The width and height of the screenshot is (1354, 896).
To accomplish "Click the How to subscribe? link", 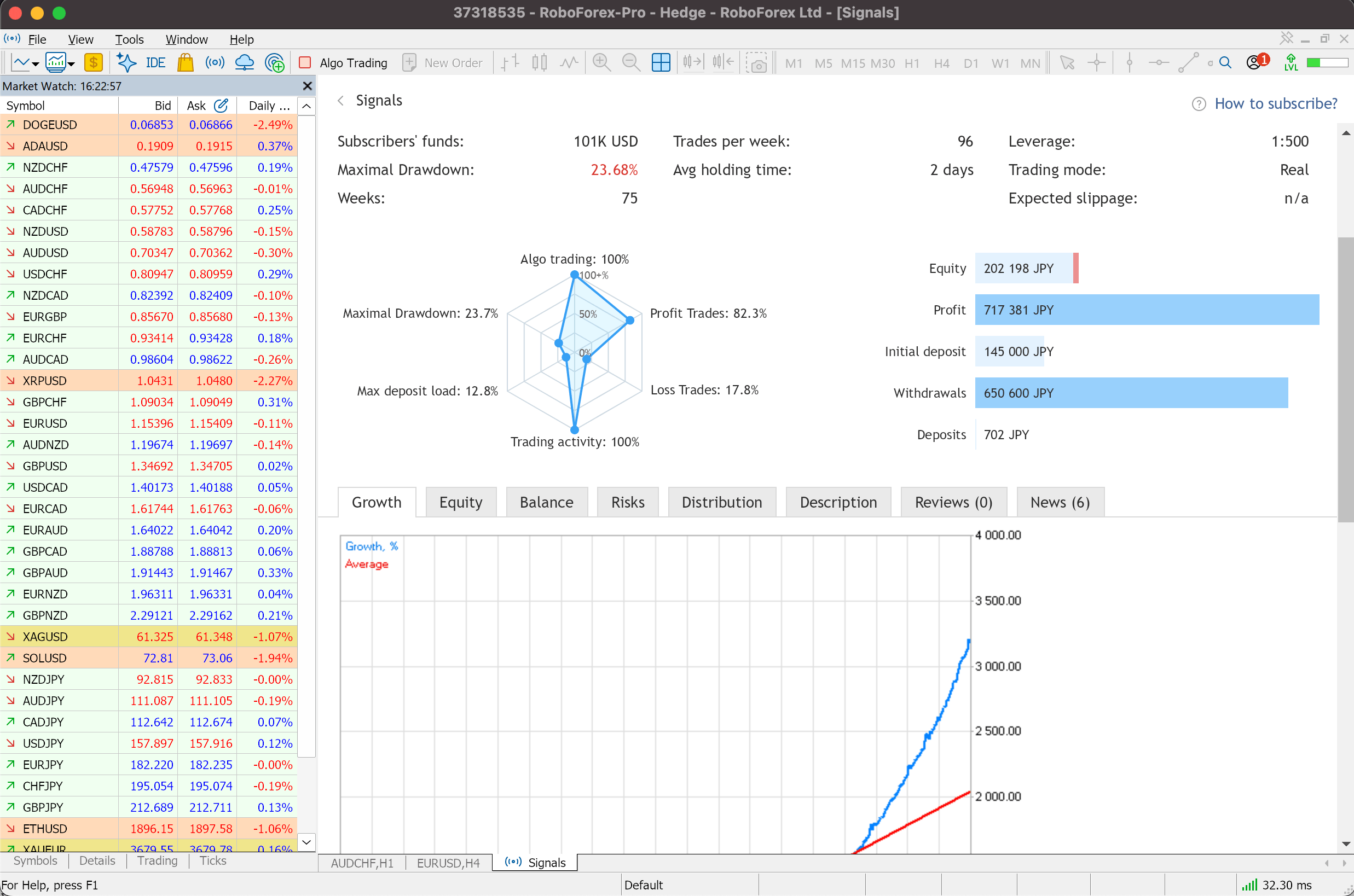I will [1276, 103].
